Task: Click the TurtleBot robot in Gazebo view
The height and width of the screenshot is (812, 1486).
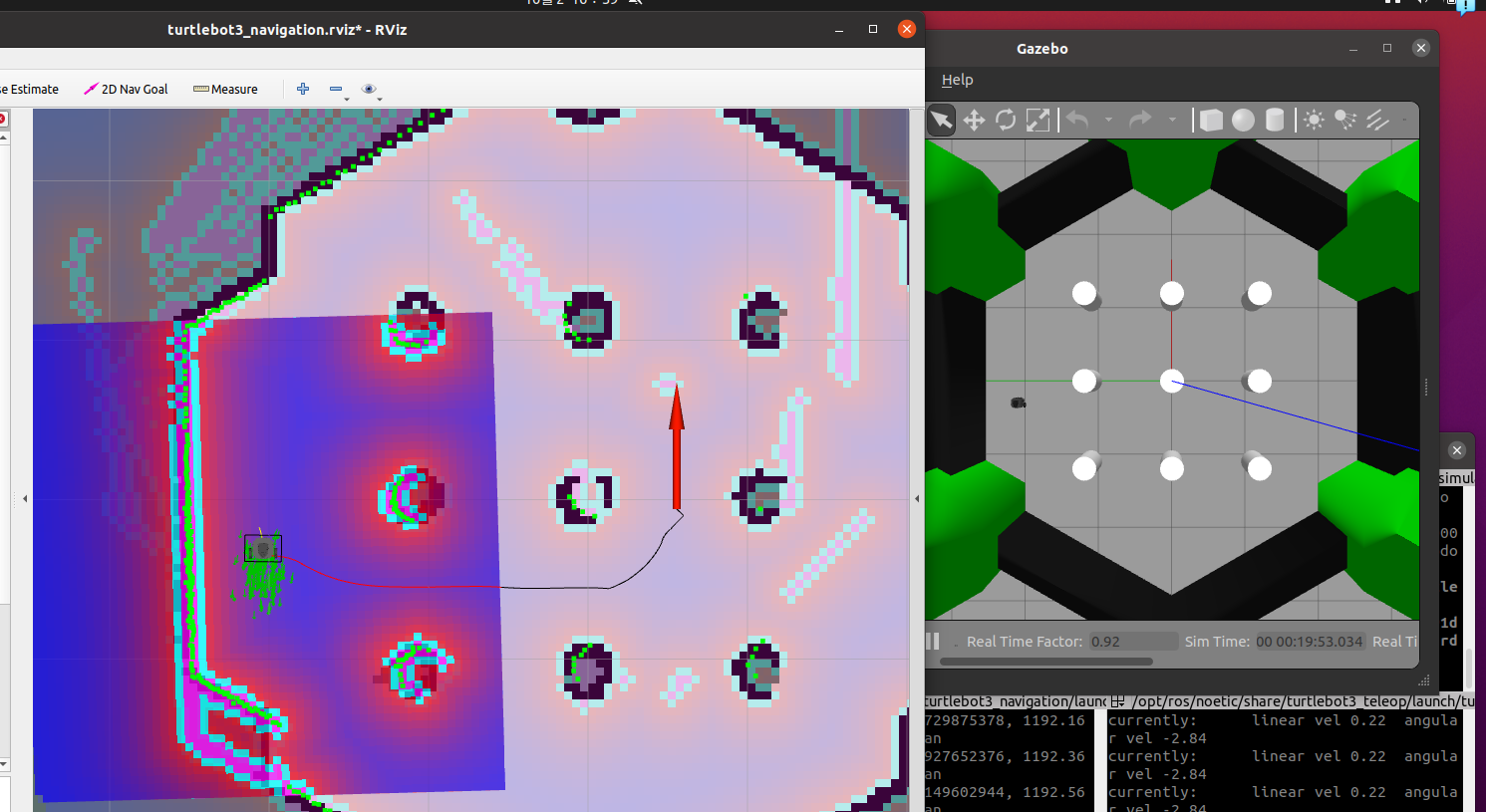Action: pos(1019,403)
